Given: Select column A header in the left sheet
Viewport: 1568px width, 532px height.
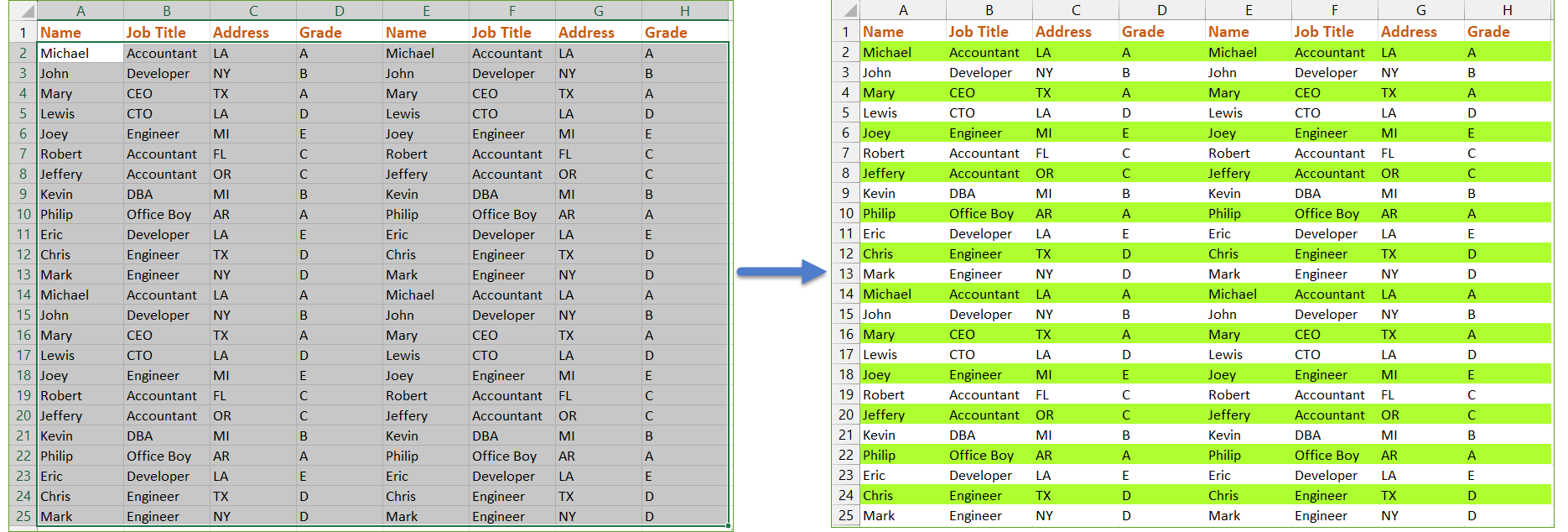Looking at the screenshot, I should pyautogui.click(x=80, y=11).
